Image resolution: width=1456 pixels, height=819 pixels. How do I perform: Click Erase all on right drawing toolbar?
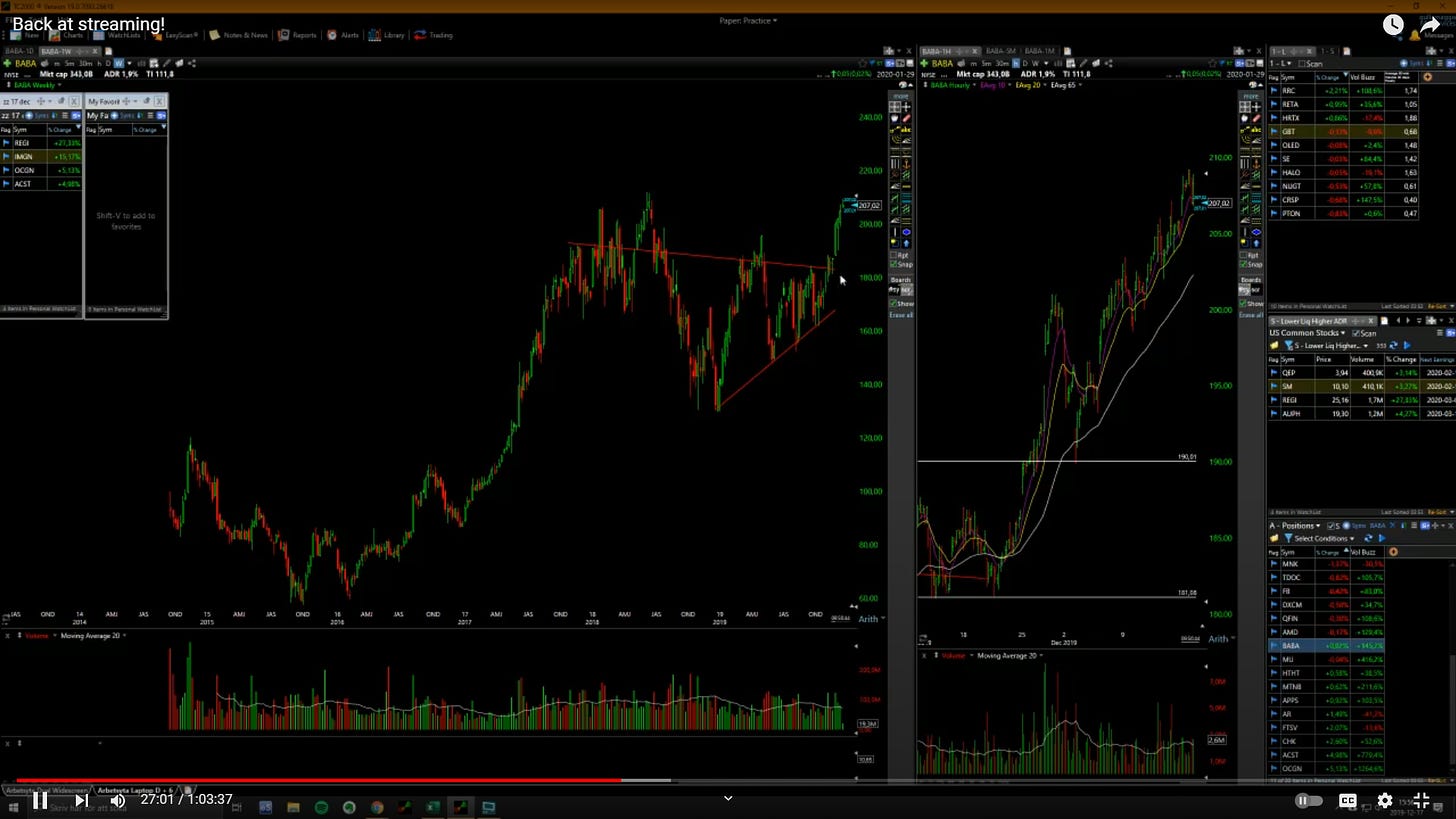click(1251, 315)
